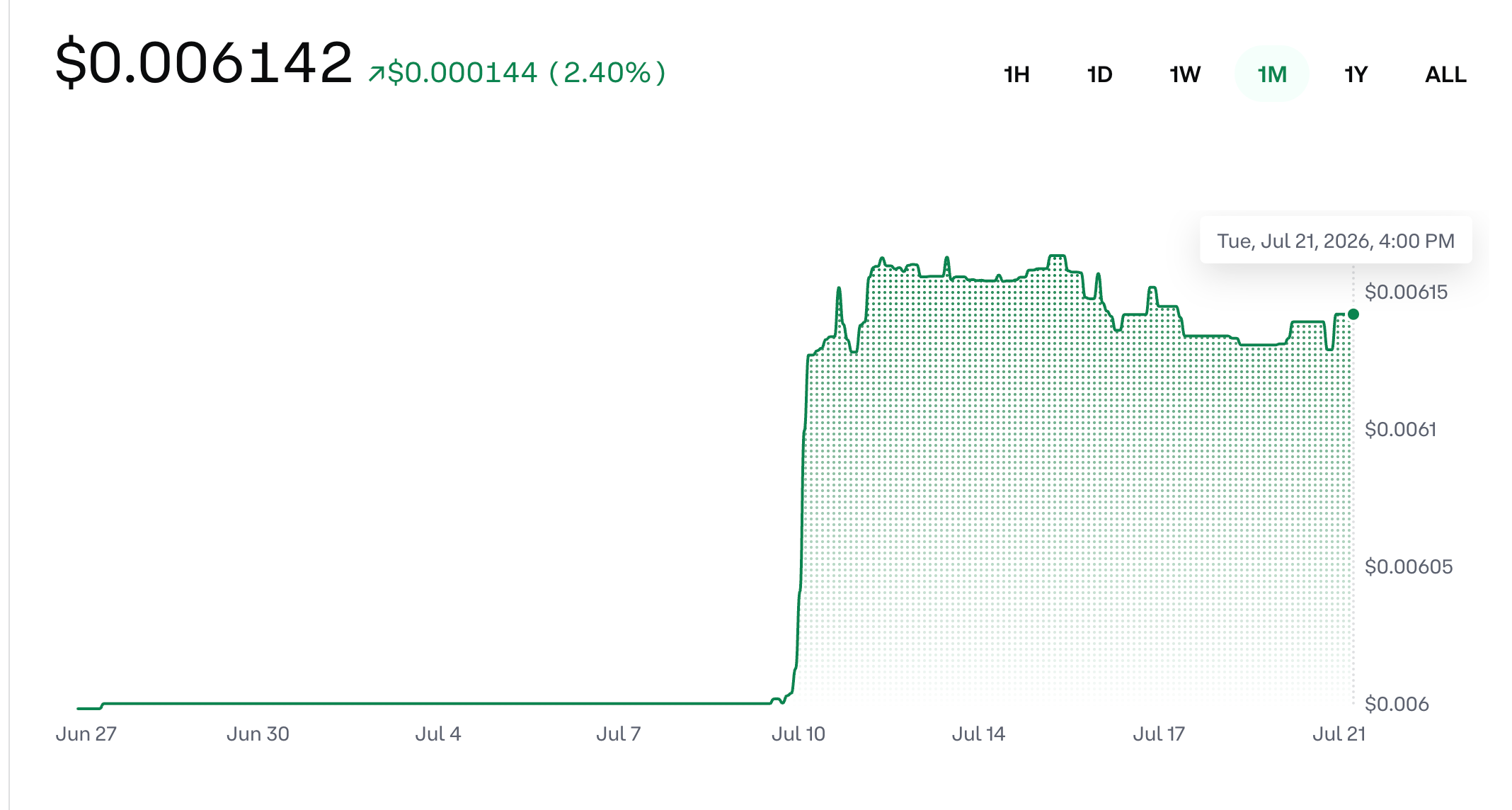The width and height of the screenshot is (1512, 810).
Task: Select the 1W time range
Action: tap(1184, 74)
